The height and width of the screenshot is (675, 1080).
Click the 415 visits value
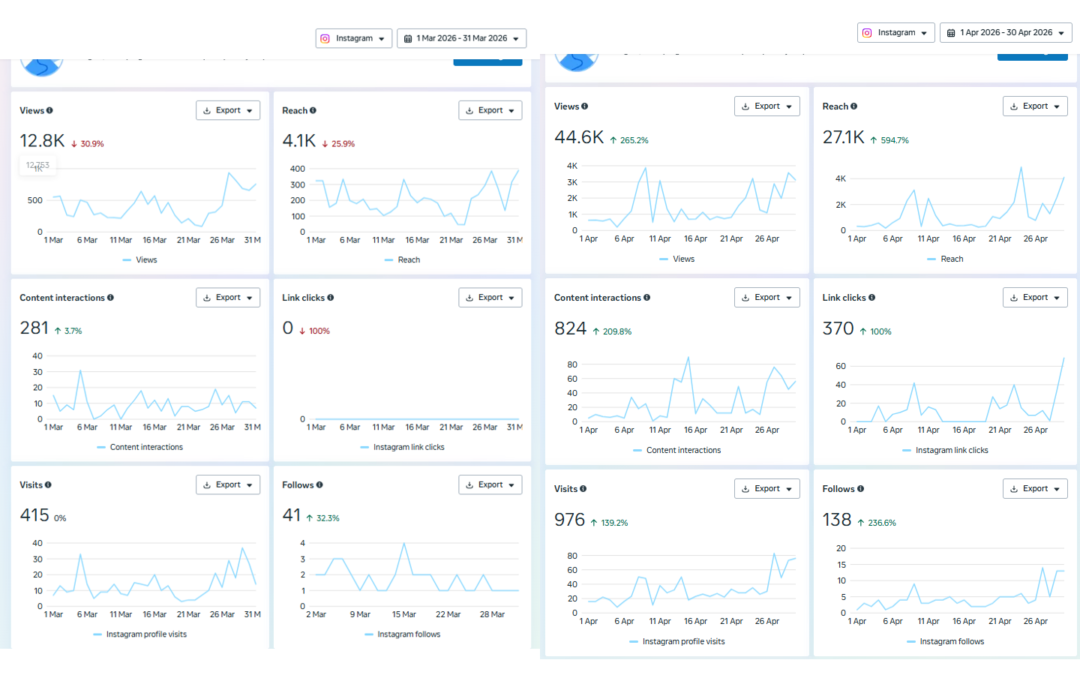coord(34,515)
